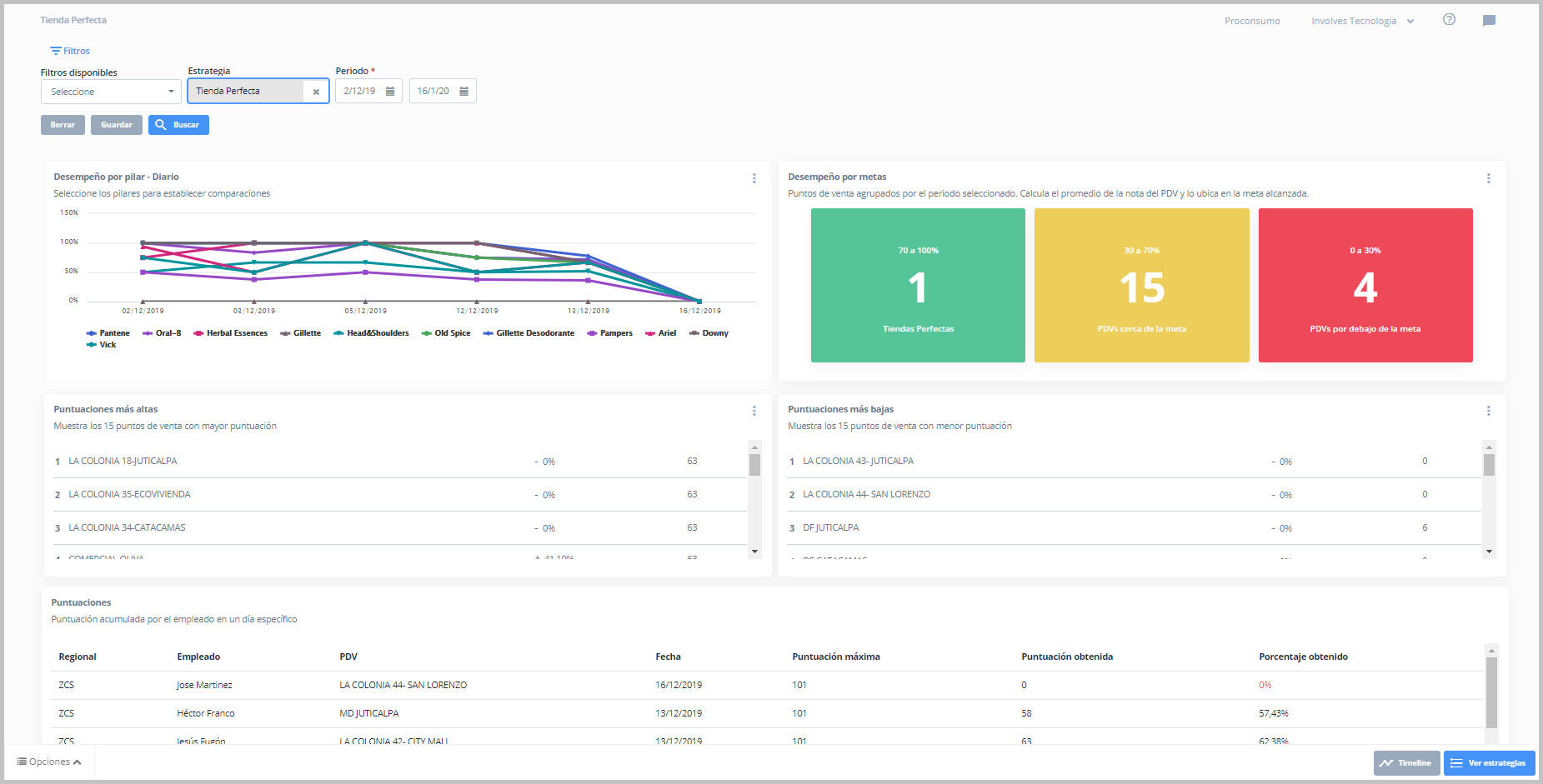Click the Ver estrategias button

tap(1489, 763)
